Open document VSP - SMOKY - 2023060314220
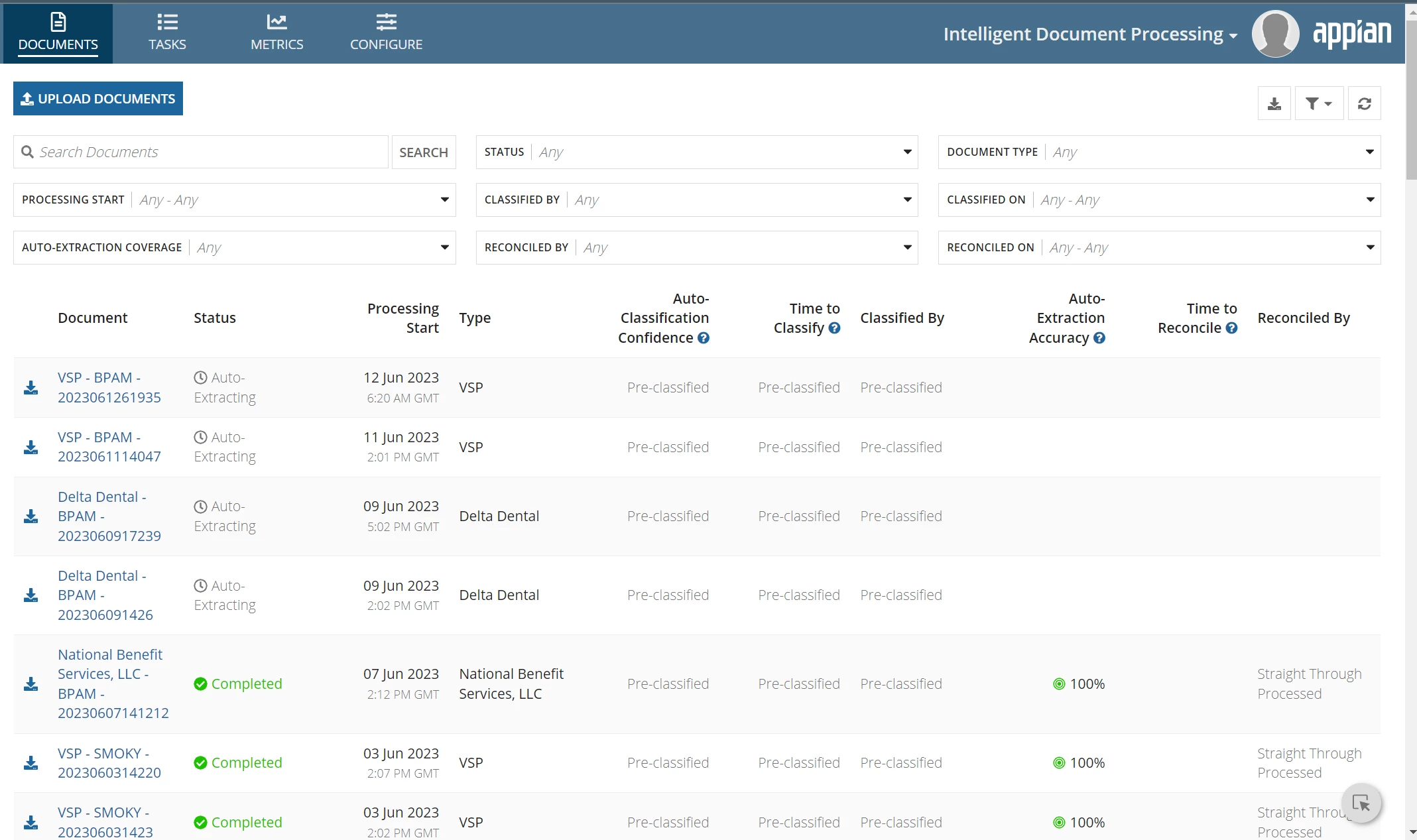 109,763
